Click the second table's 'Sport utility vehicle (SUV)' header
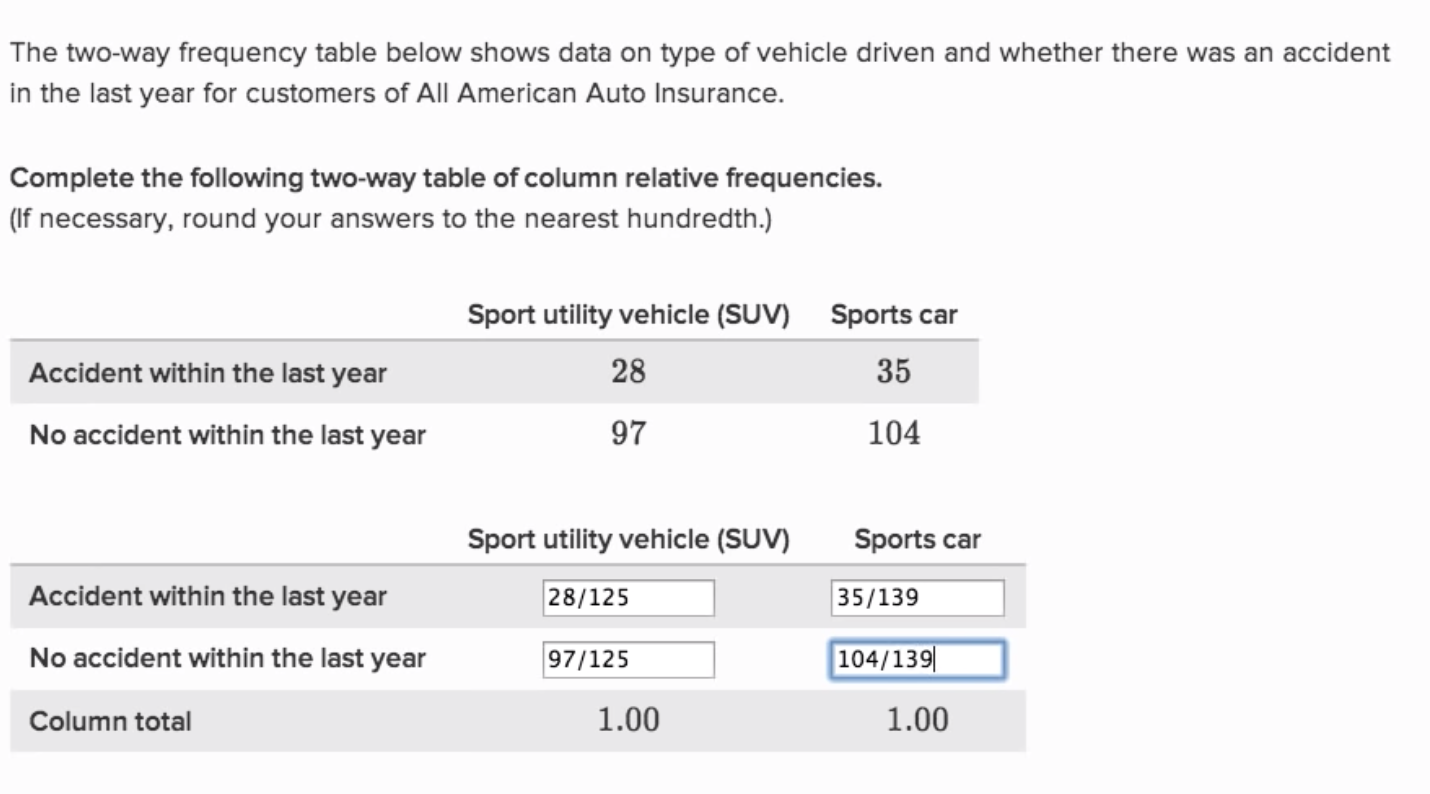 (629, 540)
